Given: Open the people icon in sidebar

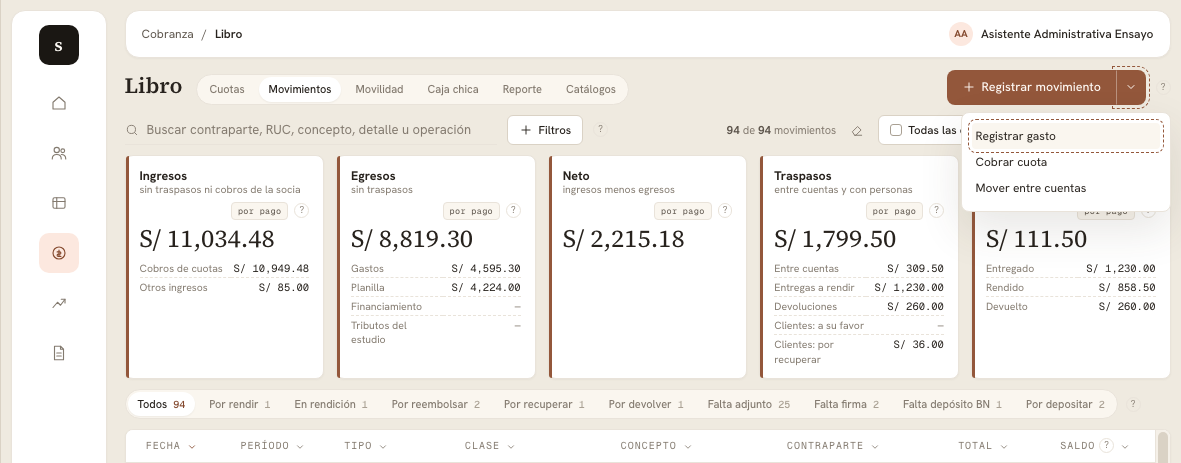Looking at the screenshot, I should point(59,154).
